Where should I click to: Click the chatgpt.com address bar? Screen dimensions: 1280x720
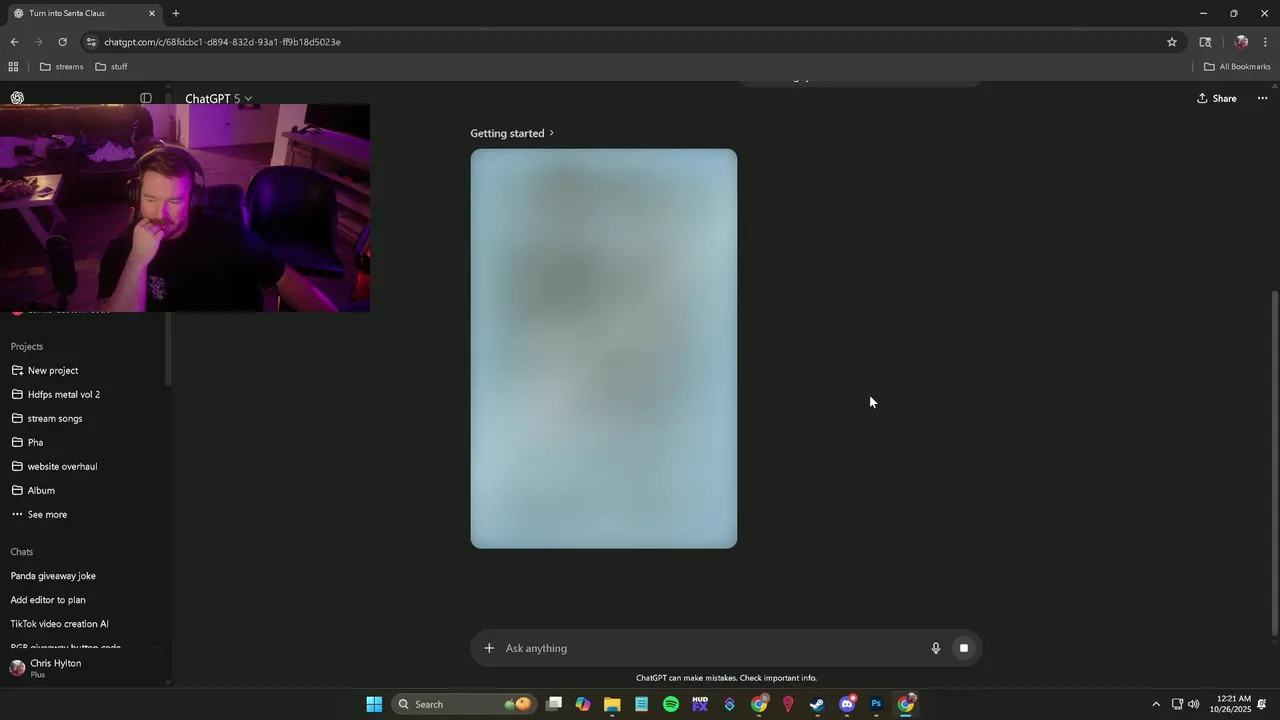point(630,42)
